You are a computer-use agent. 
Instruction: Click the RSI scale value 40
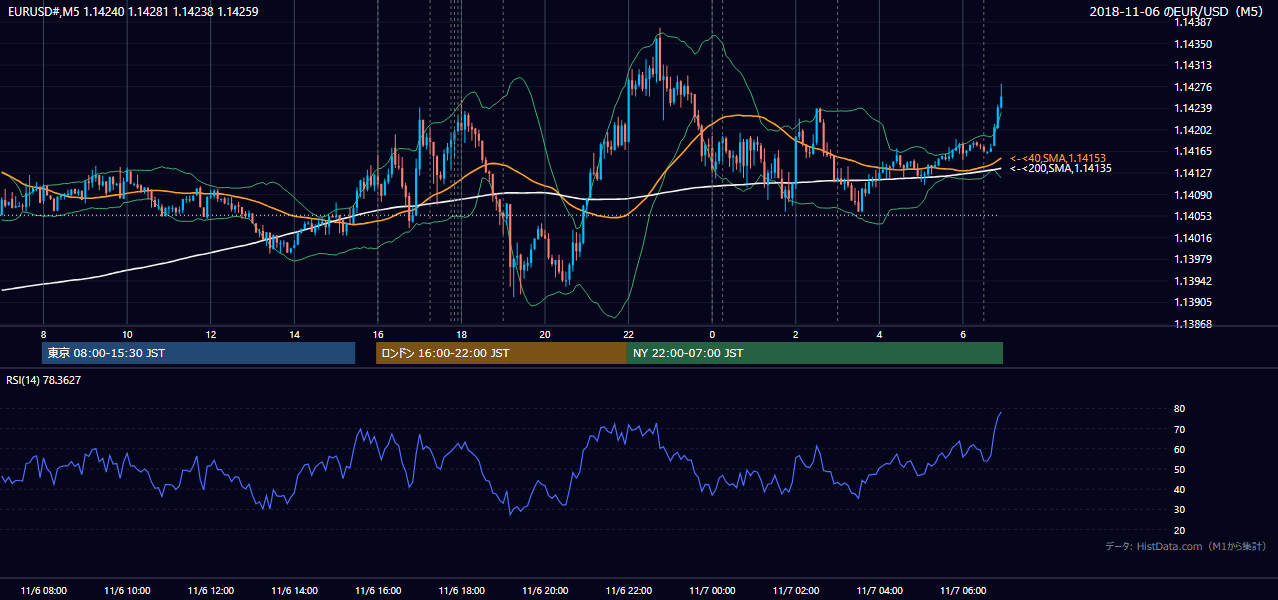[x=1179, y=489]
